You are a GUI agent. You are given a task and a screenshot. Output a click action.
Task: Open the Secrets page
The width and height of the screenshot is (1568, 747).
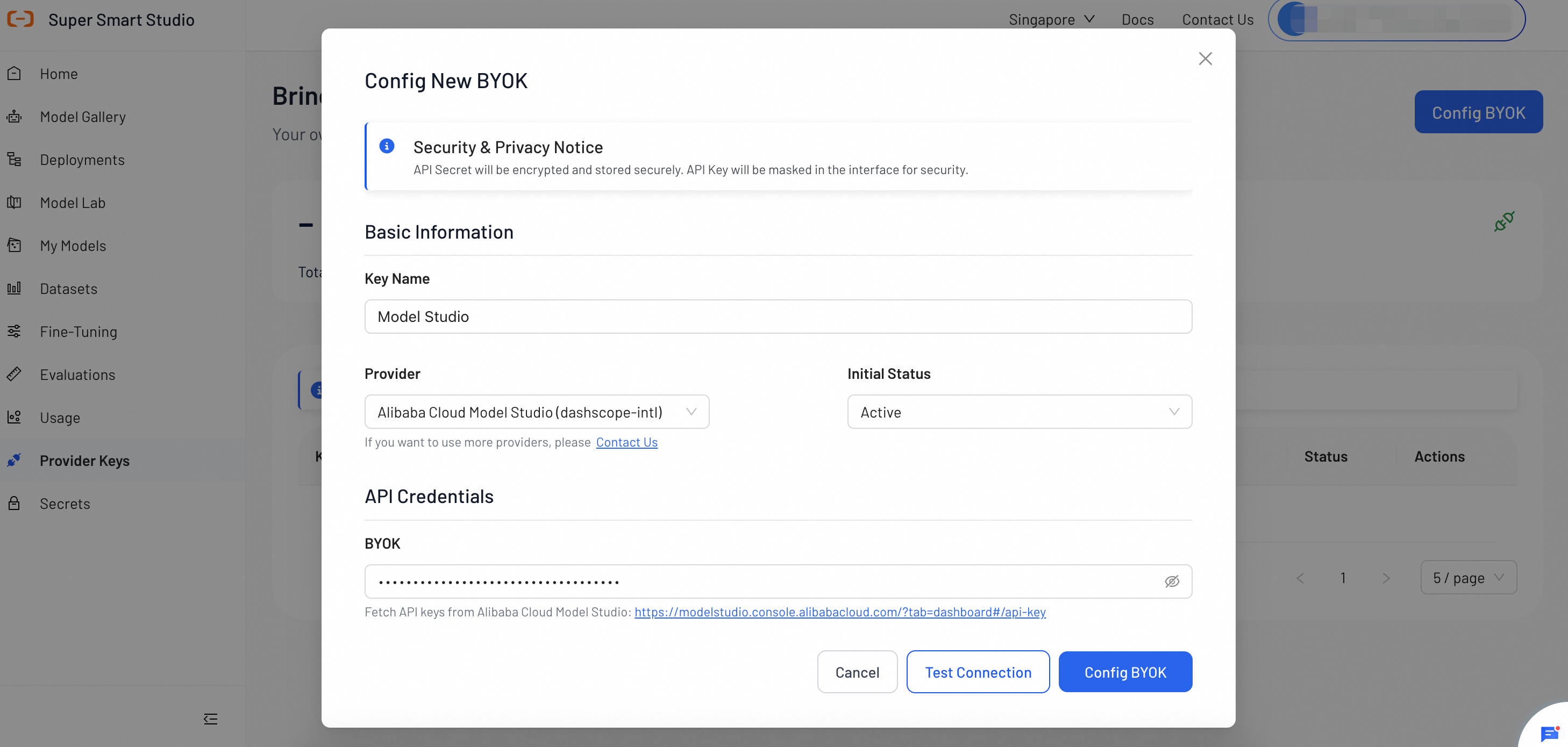click(x=65, y=503)
